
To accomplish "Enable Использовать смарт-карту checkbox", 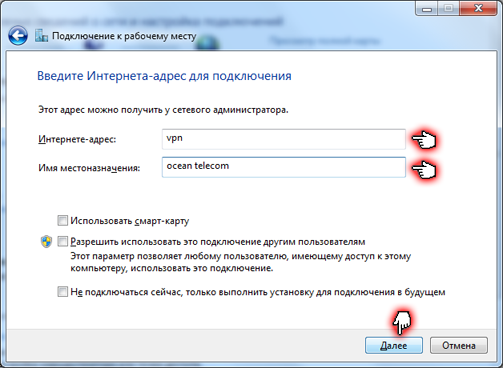I will [62, 220].
